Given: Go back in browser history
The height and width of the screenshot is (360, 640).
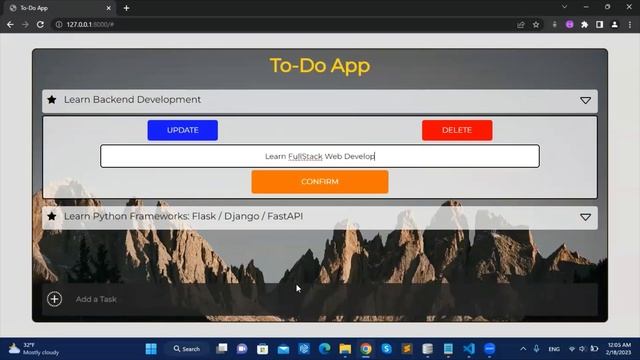Looking at the screenshot, I should coord(10,24).
